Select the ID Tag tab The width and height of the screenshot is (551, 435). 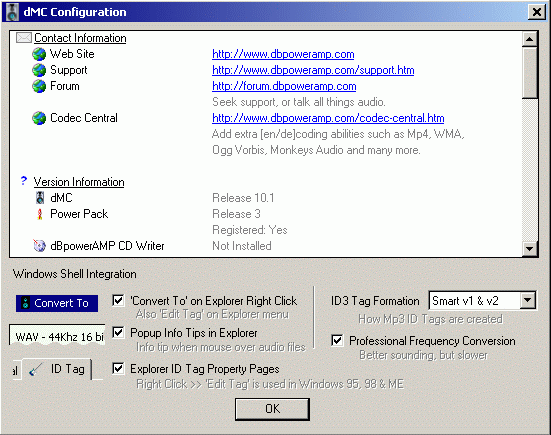pos(57,369)
